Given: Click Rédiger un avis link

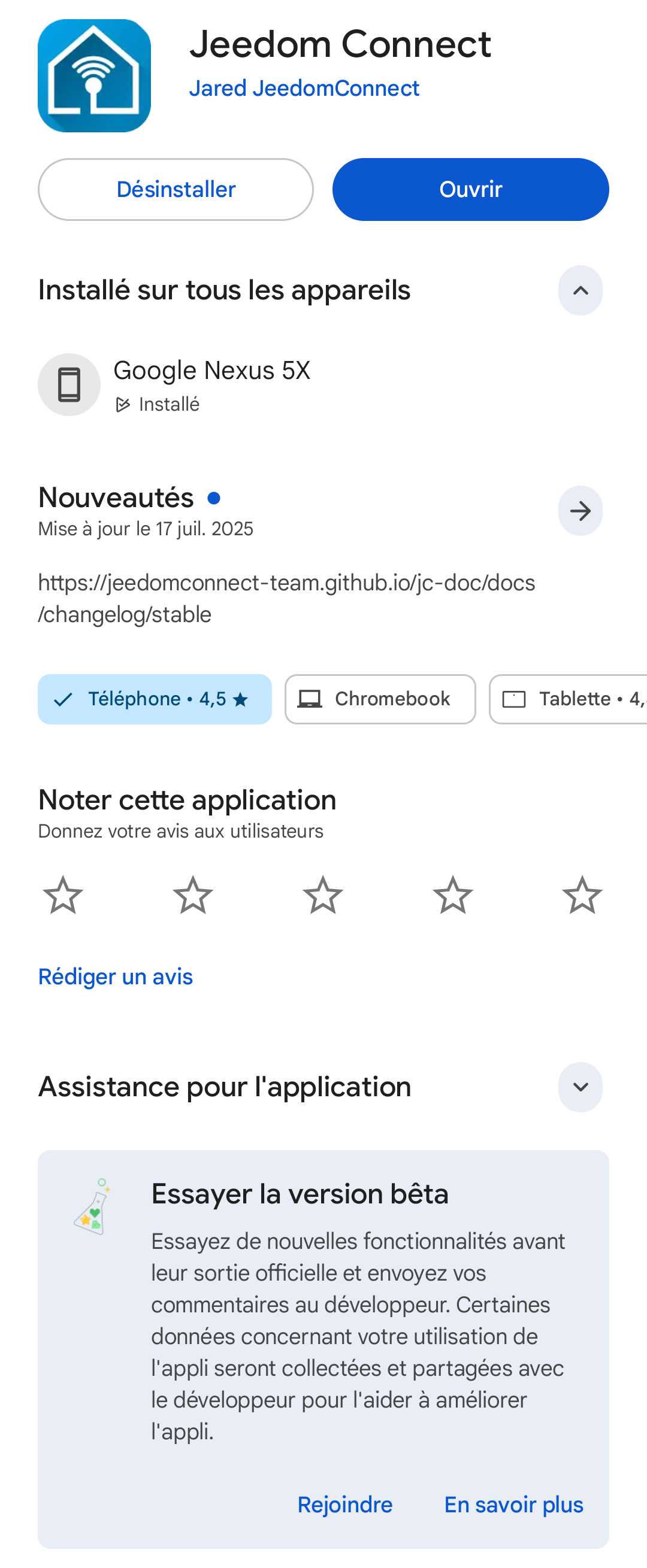Looking at the screenshot, I should 115,977.
